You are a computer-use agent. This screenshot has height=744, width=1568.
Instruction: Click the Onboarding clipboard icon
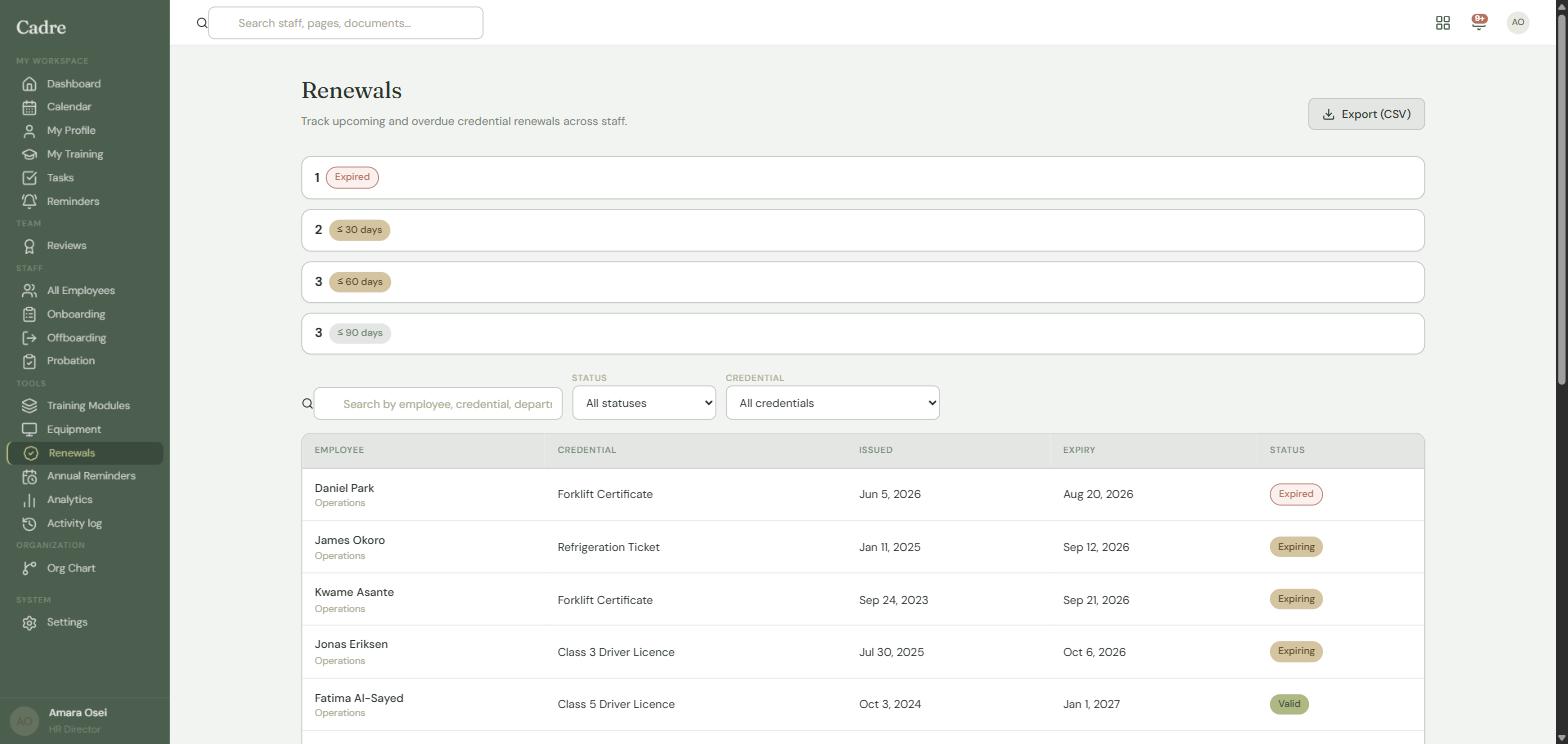[29, 314]
